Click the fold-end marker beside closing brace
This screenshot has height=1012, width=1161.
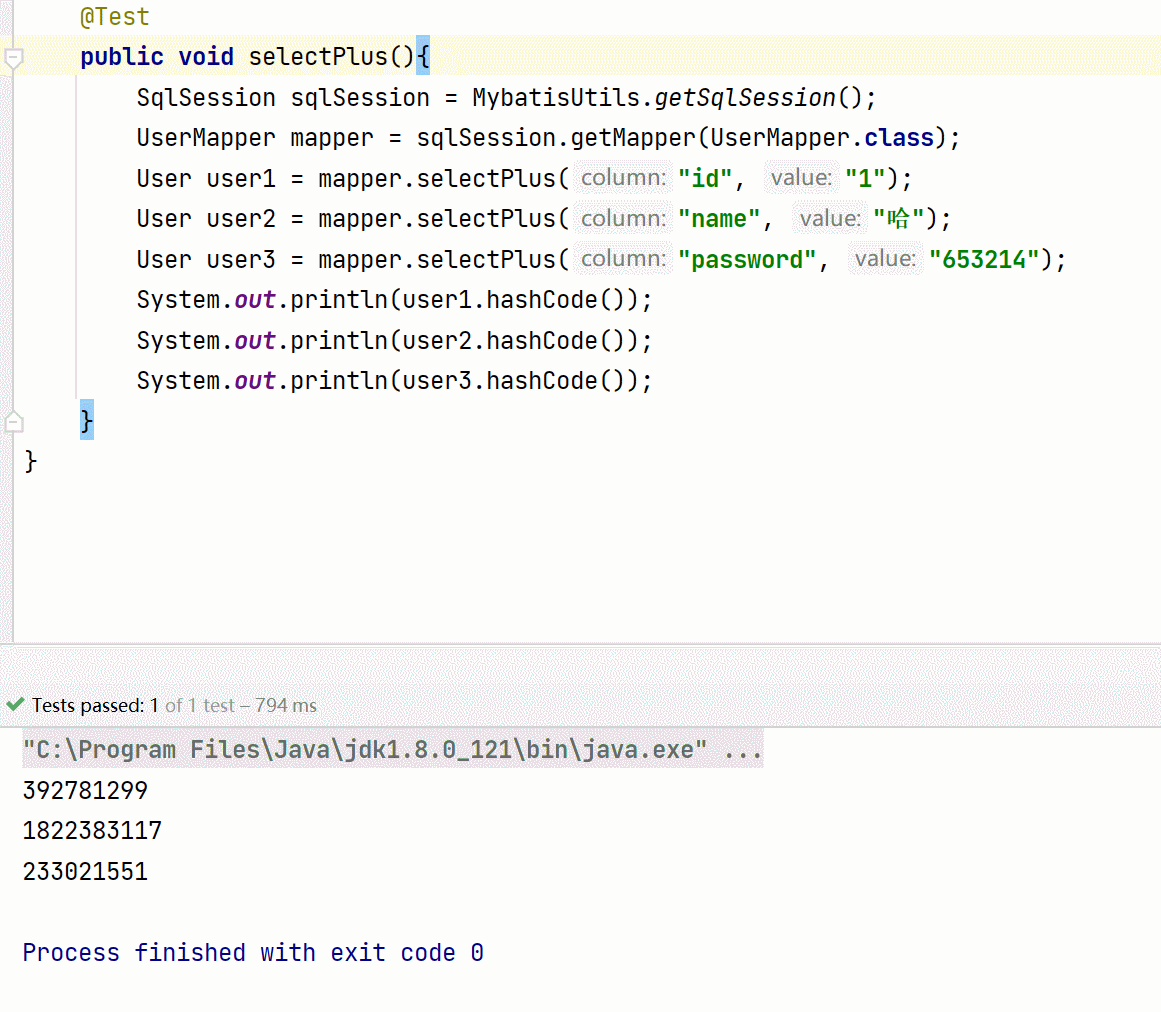coord(13,421)
